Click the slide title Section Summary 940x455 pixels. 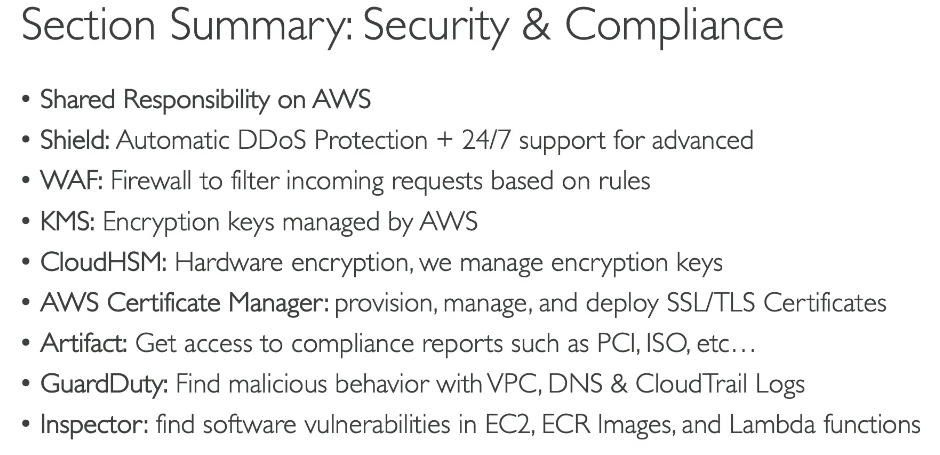coord(402,26)
